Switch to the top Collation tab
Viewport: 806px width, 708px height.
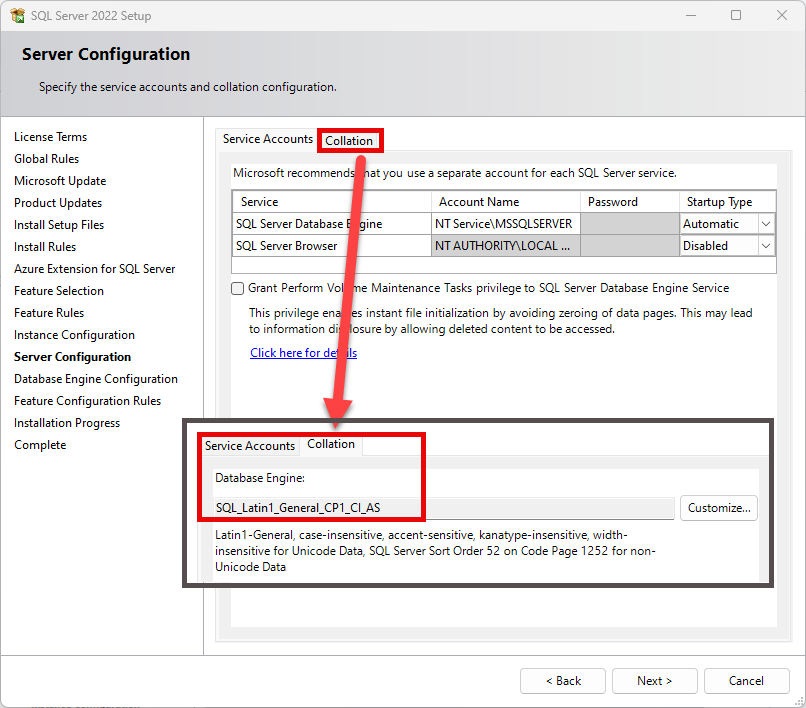pyautogui.click(x=349, y=140)
